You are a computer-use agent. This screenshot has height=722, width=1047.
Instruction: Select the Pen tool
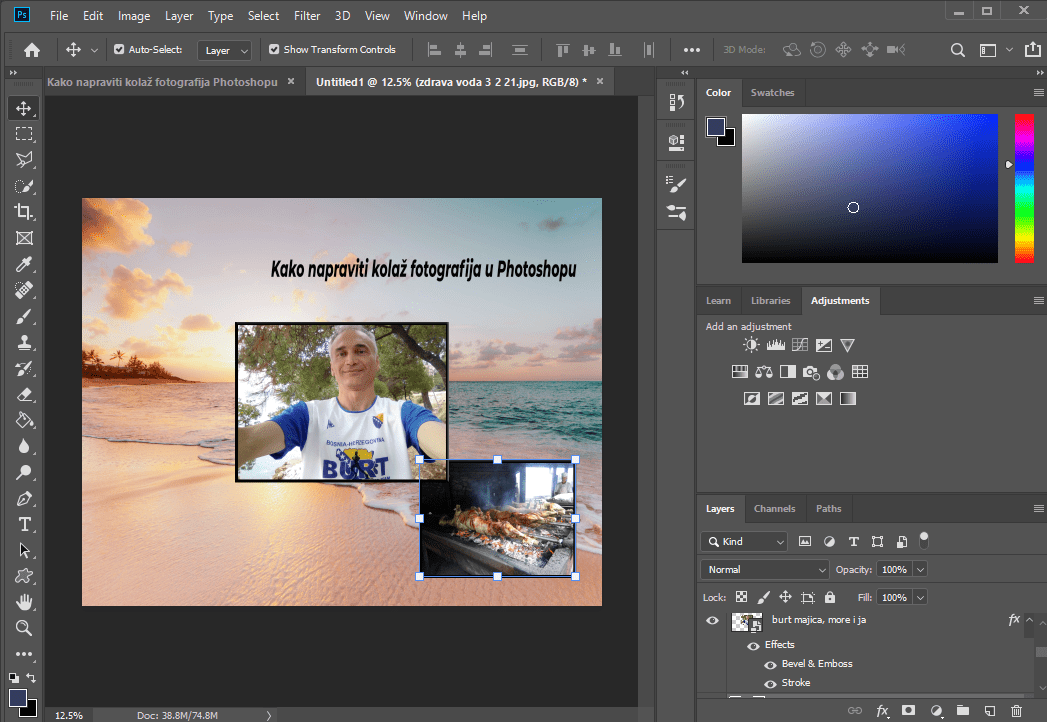pyautogui.click(x=24, y=498)
